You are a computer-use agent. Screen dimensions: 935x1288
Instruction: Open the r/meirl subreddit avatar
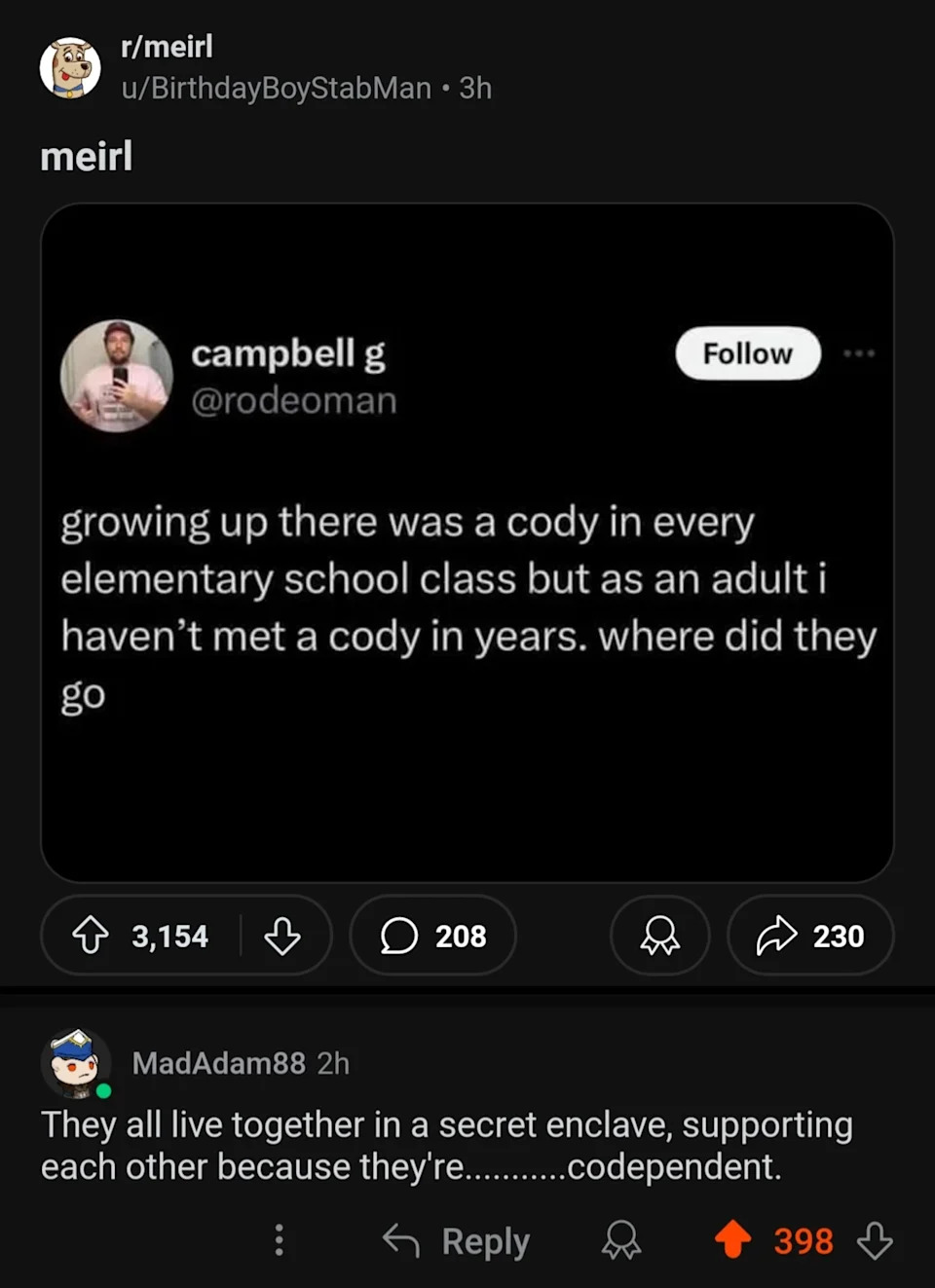[x=70, y=68]
